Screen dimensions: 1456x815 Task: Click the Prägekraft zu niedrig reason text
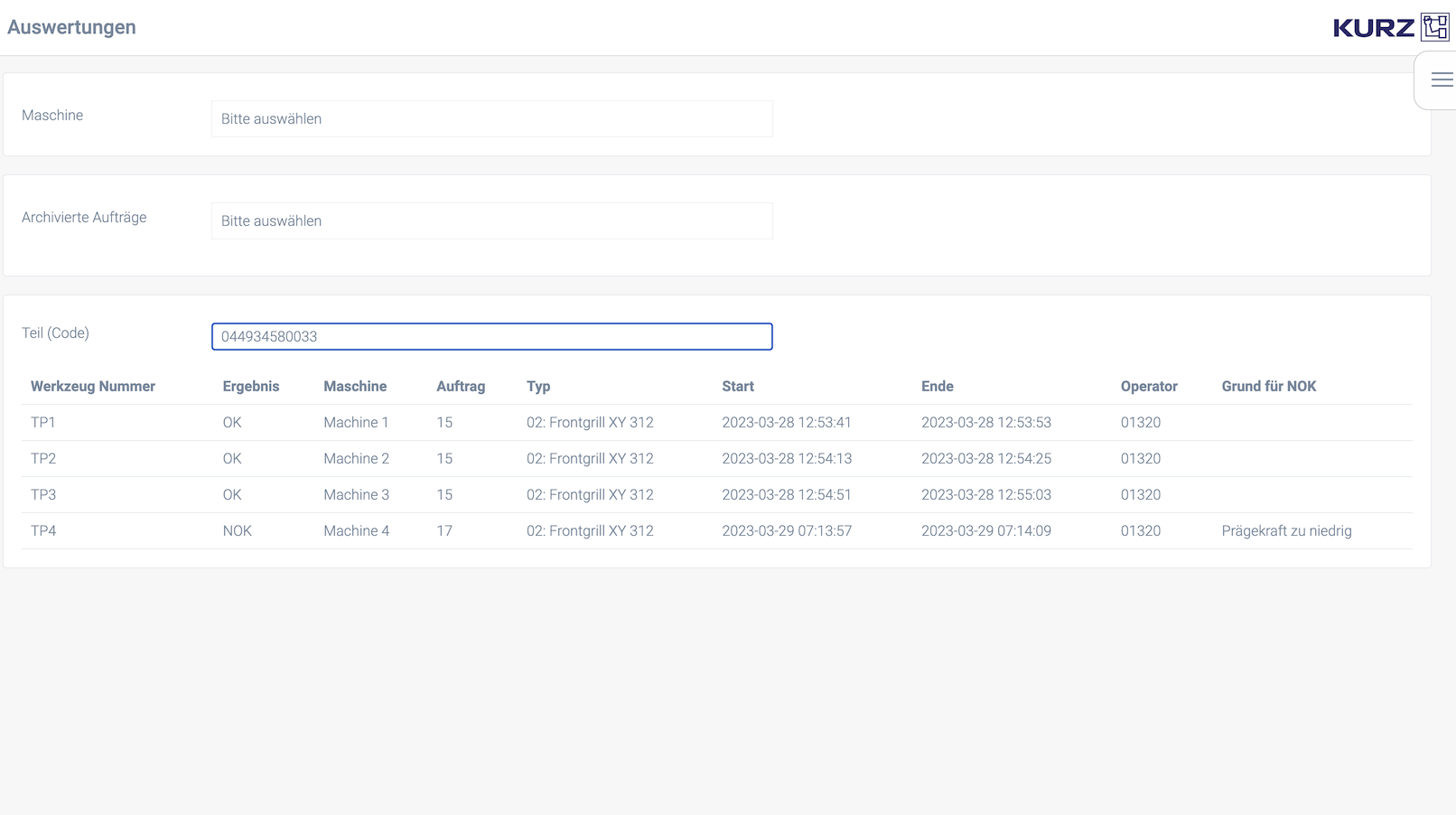[1286, 531]
